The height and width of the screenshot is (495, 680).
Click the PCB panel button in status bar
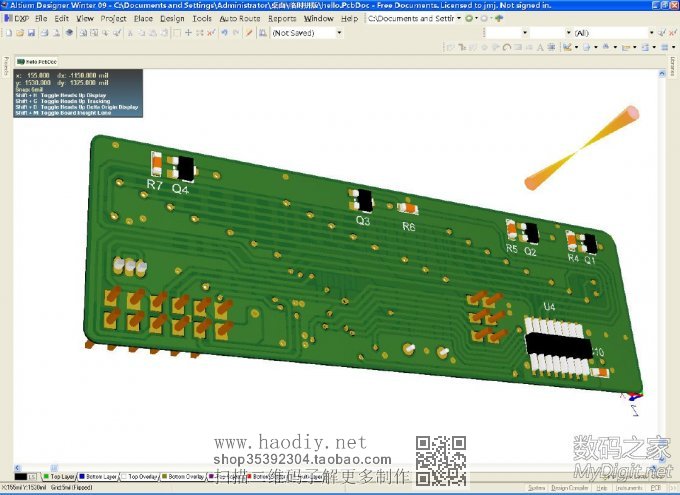pos(657,488)
